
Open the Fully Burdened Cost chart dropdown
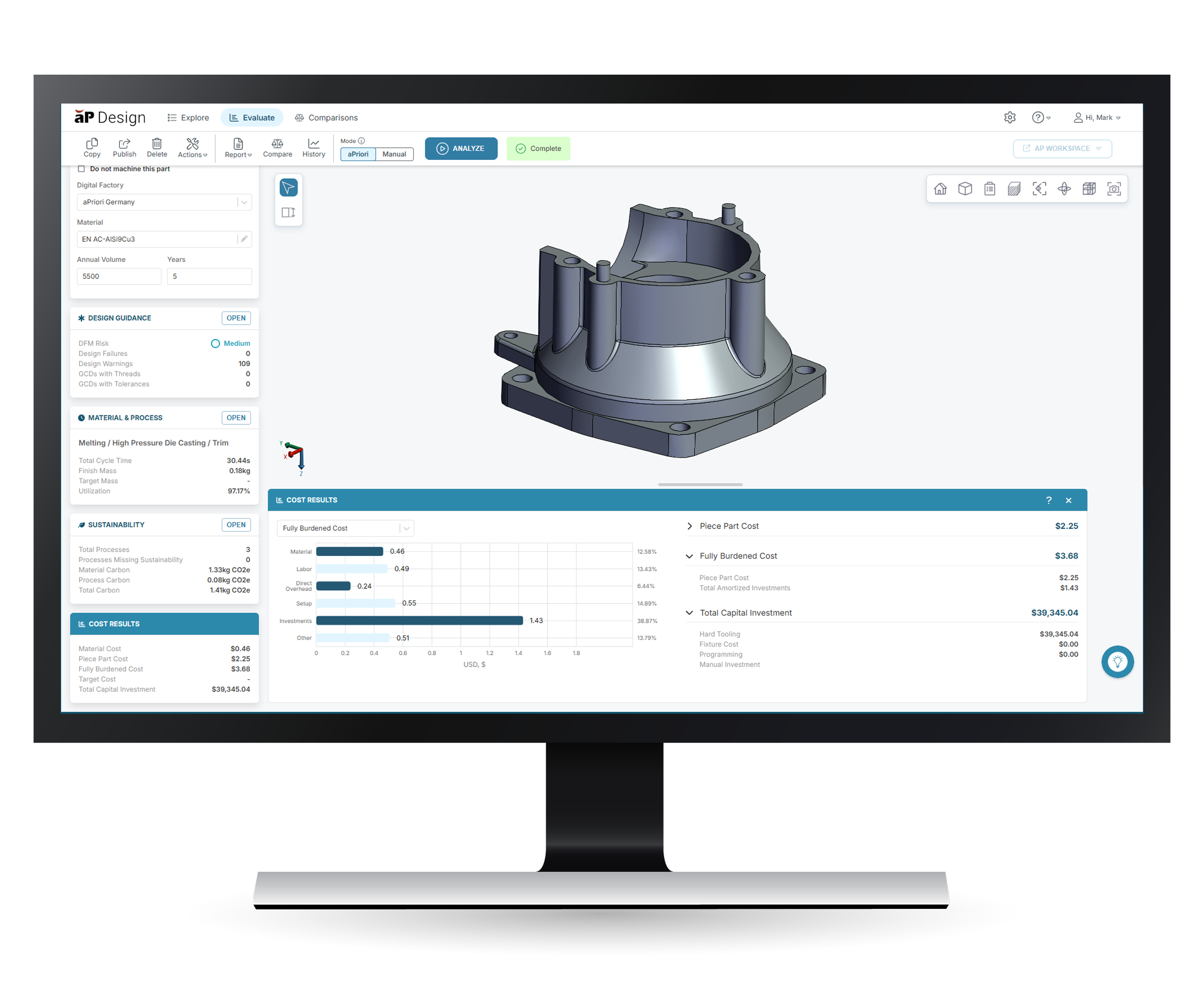pos(345,528)
